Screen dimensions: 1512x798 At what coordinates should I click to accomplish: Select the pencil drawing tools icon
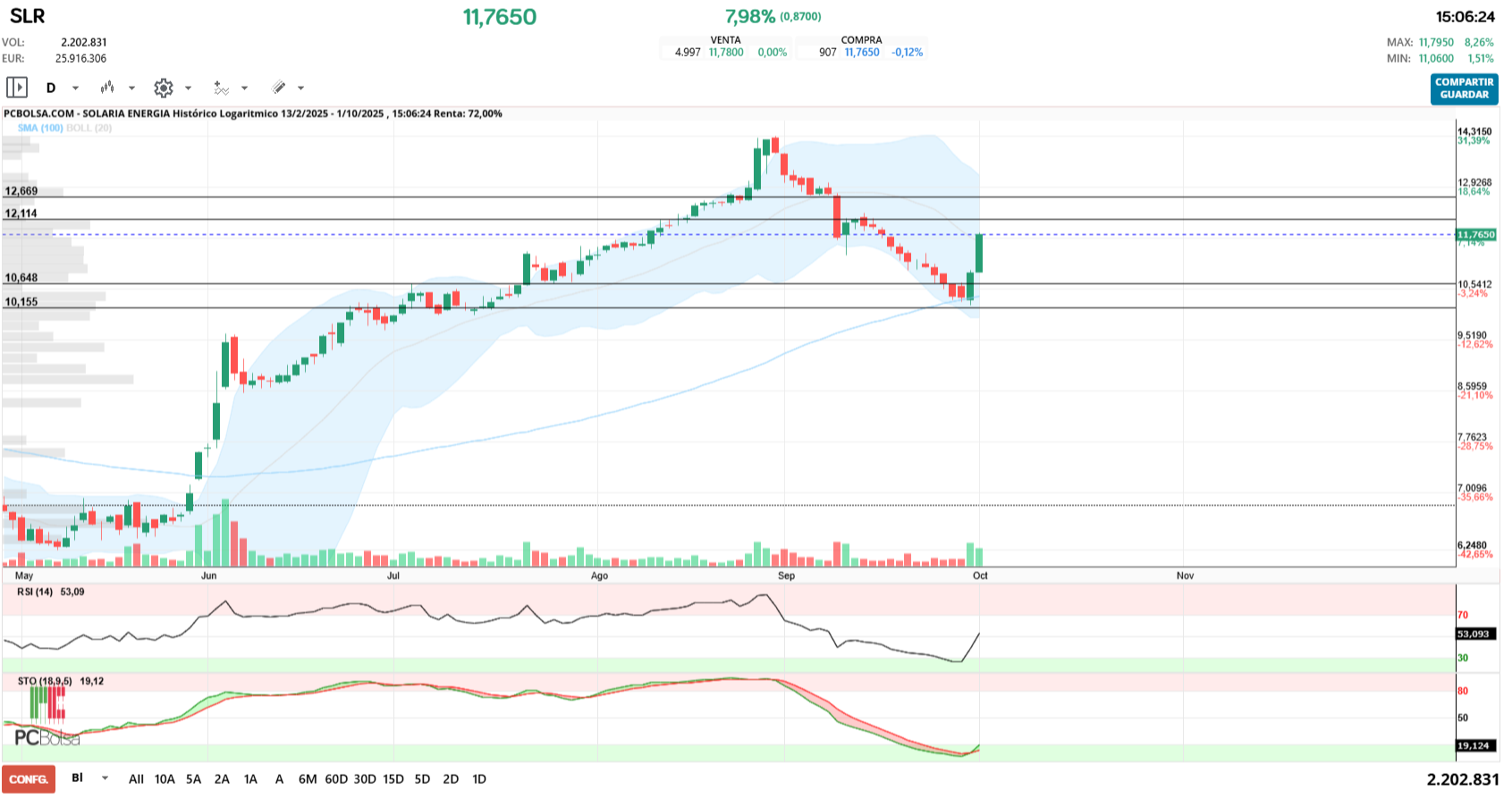279,88
